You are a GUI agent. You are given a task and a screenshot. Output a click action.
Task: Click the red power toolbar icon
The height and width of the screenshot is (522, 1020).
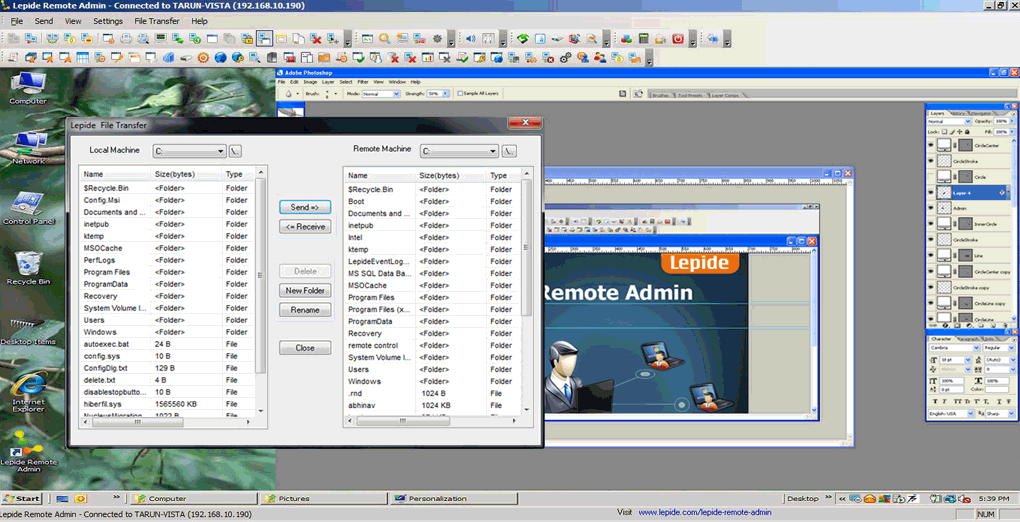(678, 38)
